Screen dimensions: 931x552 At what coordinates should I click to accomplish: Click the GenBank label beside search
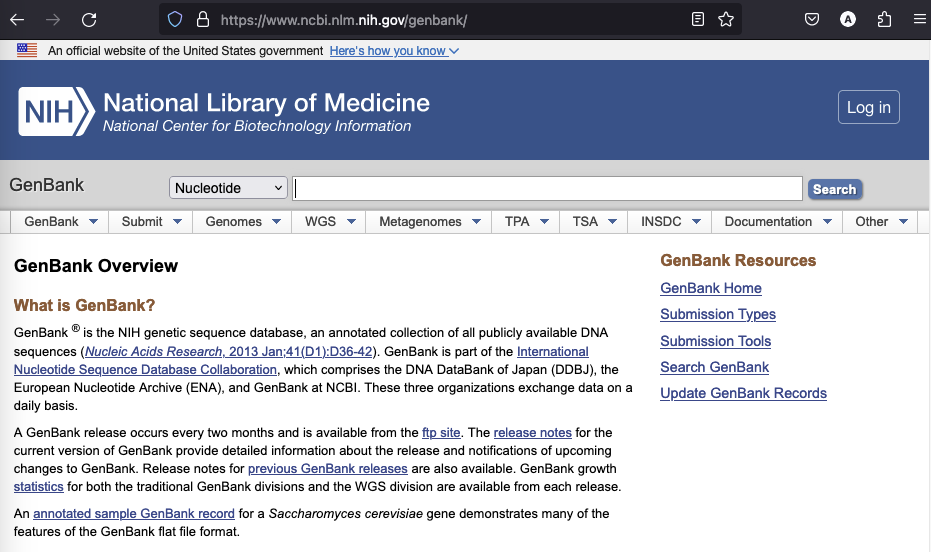click(47, 185)
